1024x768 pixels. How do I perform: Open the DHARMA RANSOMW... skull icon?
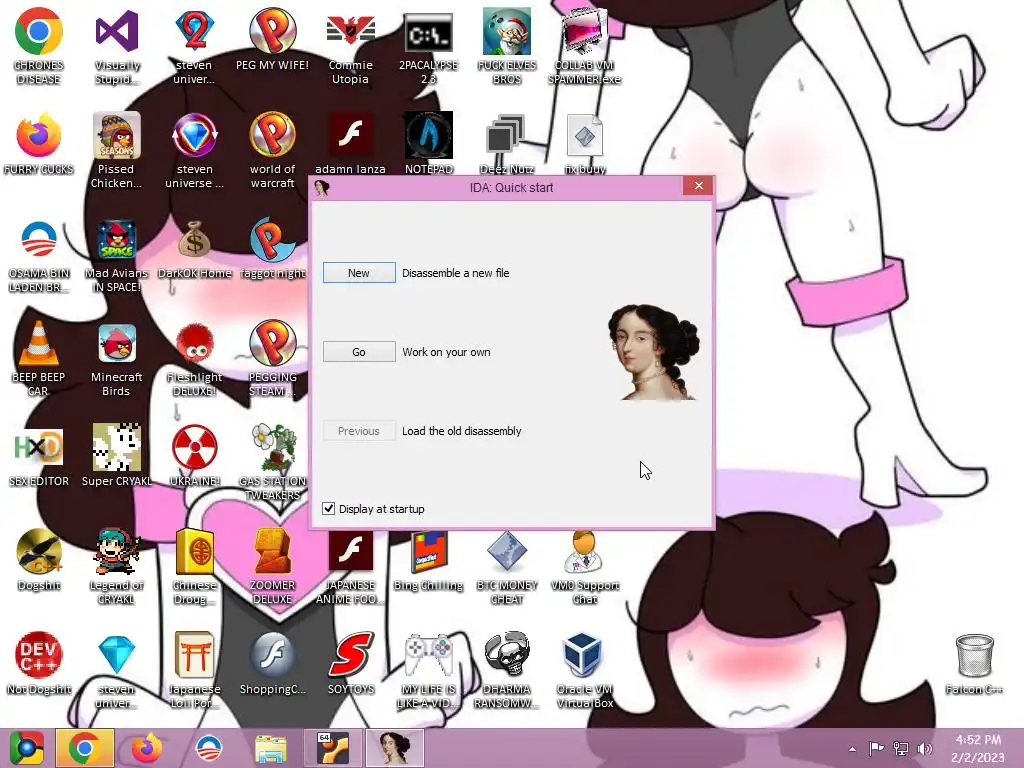tap(507, 669)
